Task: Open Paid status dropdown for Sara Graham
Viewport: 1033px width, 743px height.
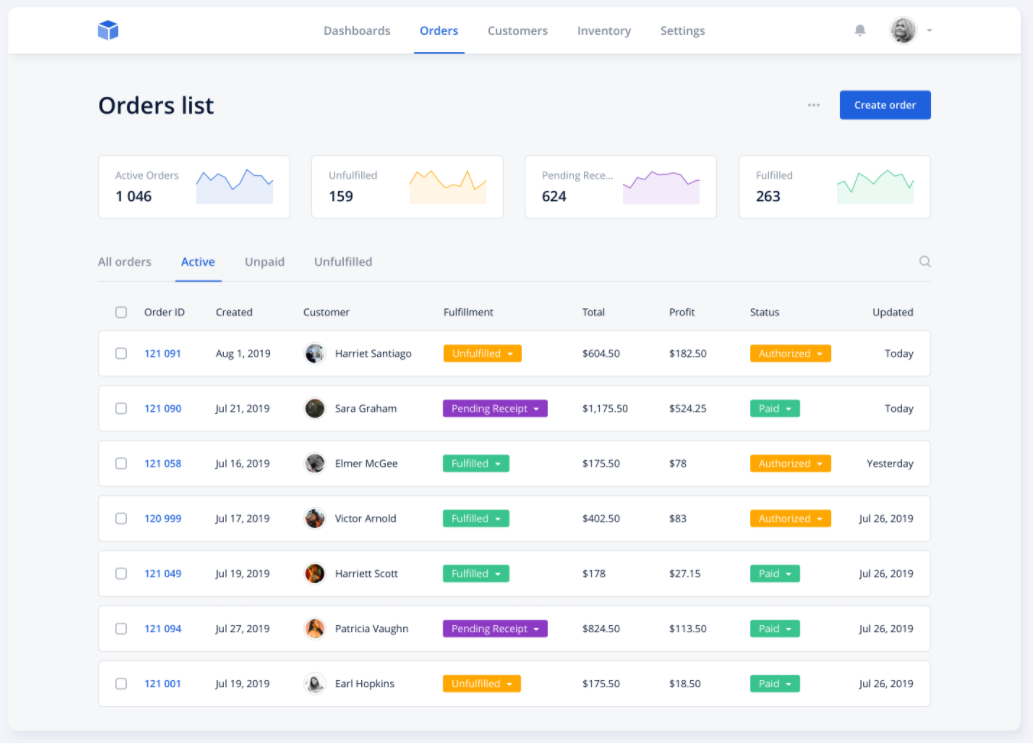Action: [774, 409]
